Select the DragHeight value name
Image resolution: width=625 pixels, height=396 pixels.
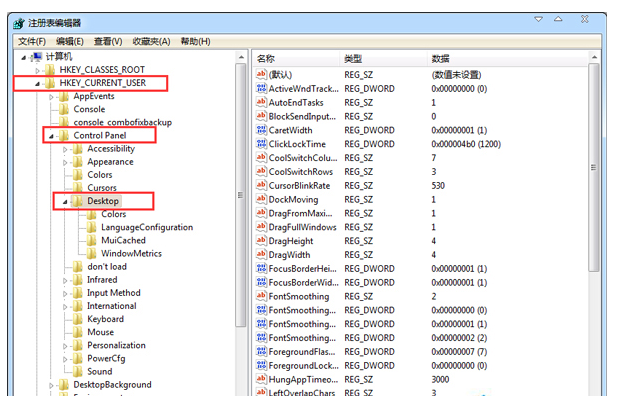[291, 241]
